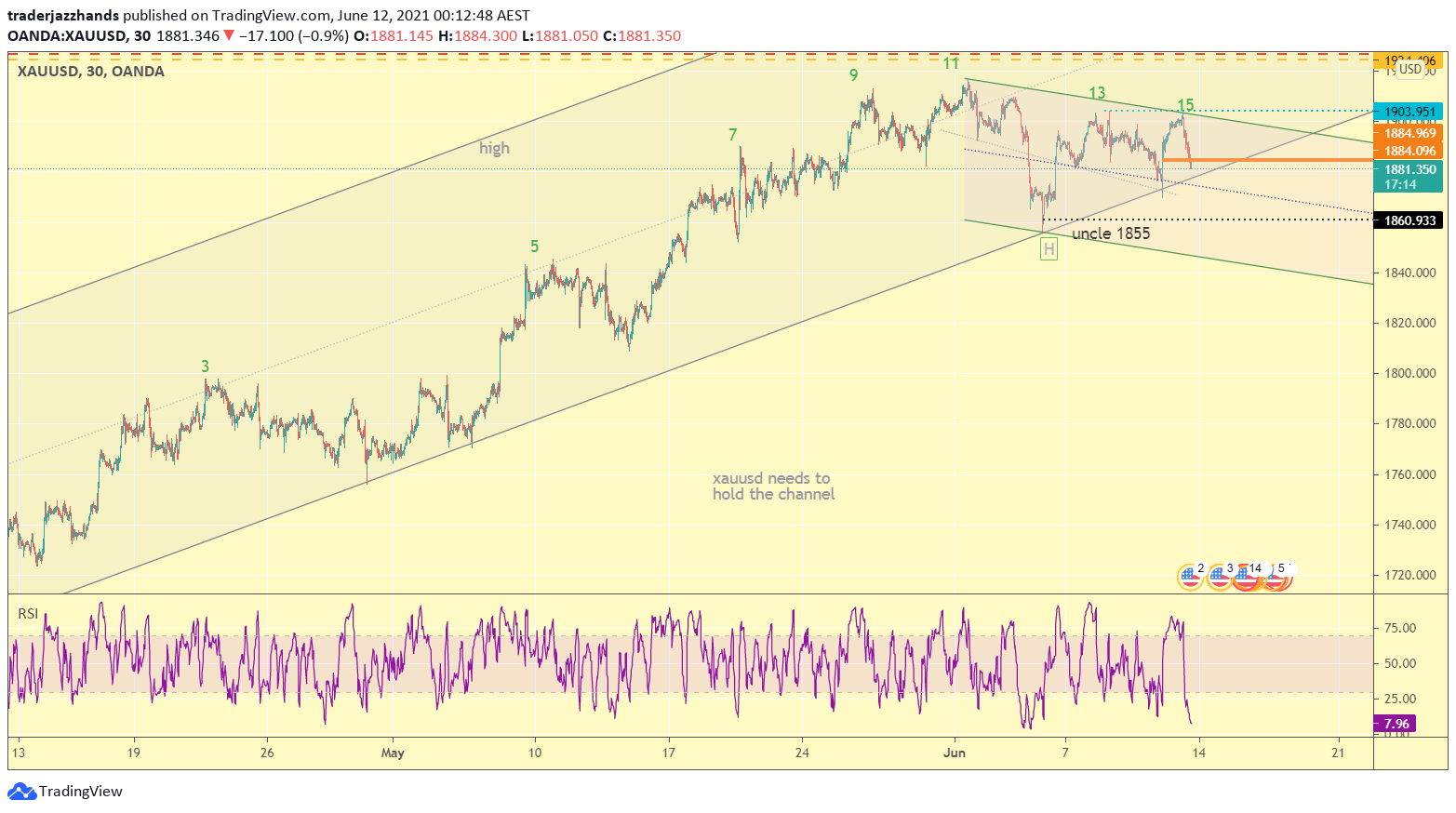Click wave label 9
This screenshot has height=813, width=1456.
point(853,75)
